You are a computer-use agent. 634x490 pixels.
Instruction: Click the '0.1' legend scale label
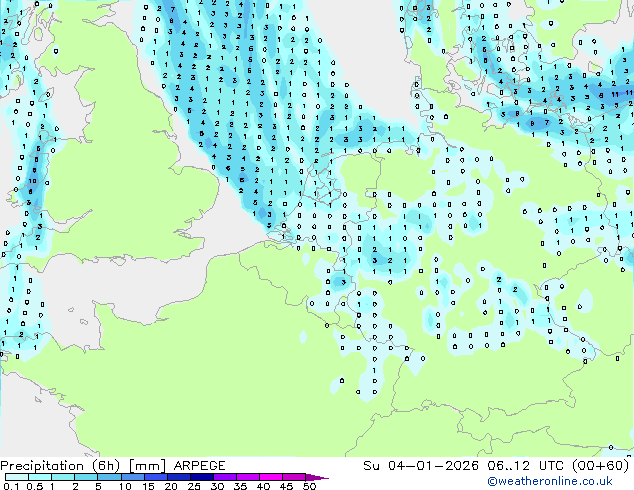tap(11, 486)
